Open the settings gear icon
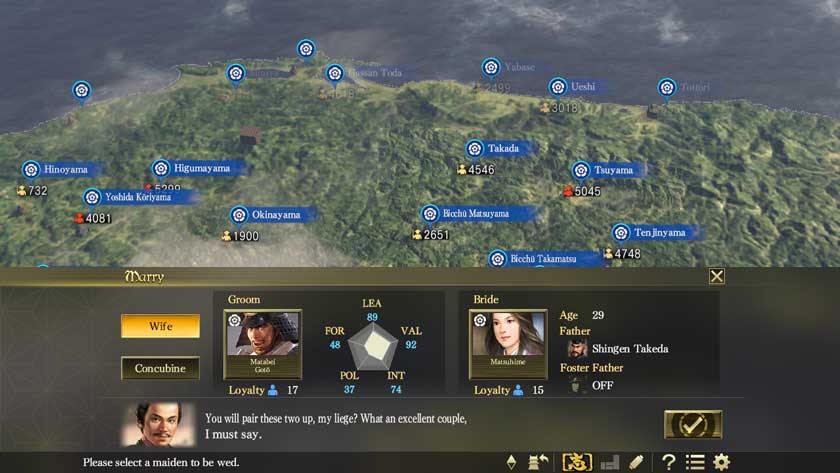Viewport: 840px width, 473px height. coord(722,462)
